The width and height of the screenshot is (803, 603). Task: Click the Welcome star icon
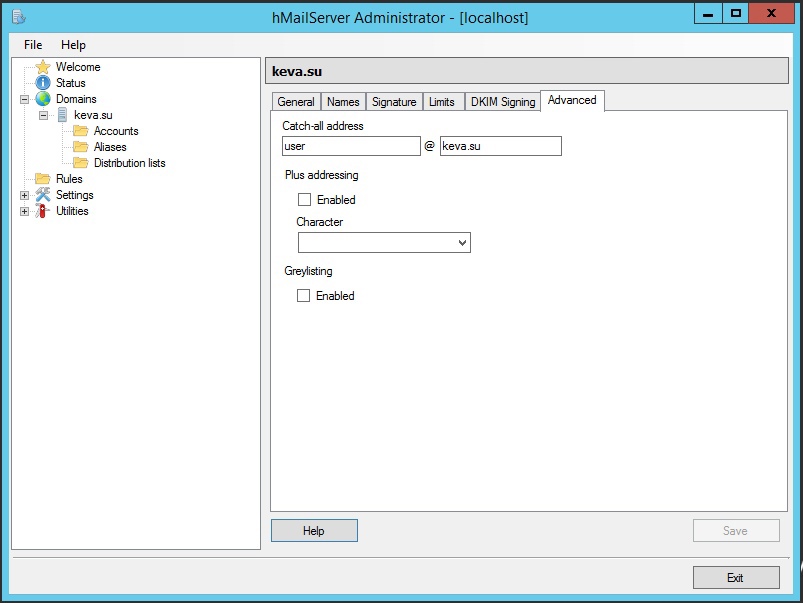[43, 67]
